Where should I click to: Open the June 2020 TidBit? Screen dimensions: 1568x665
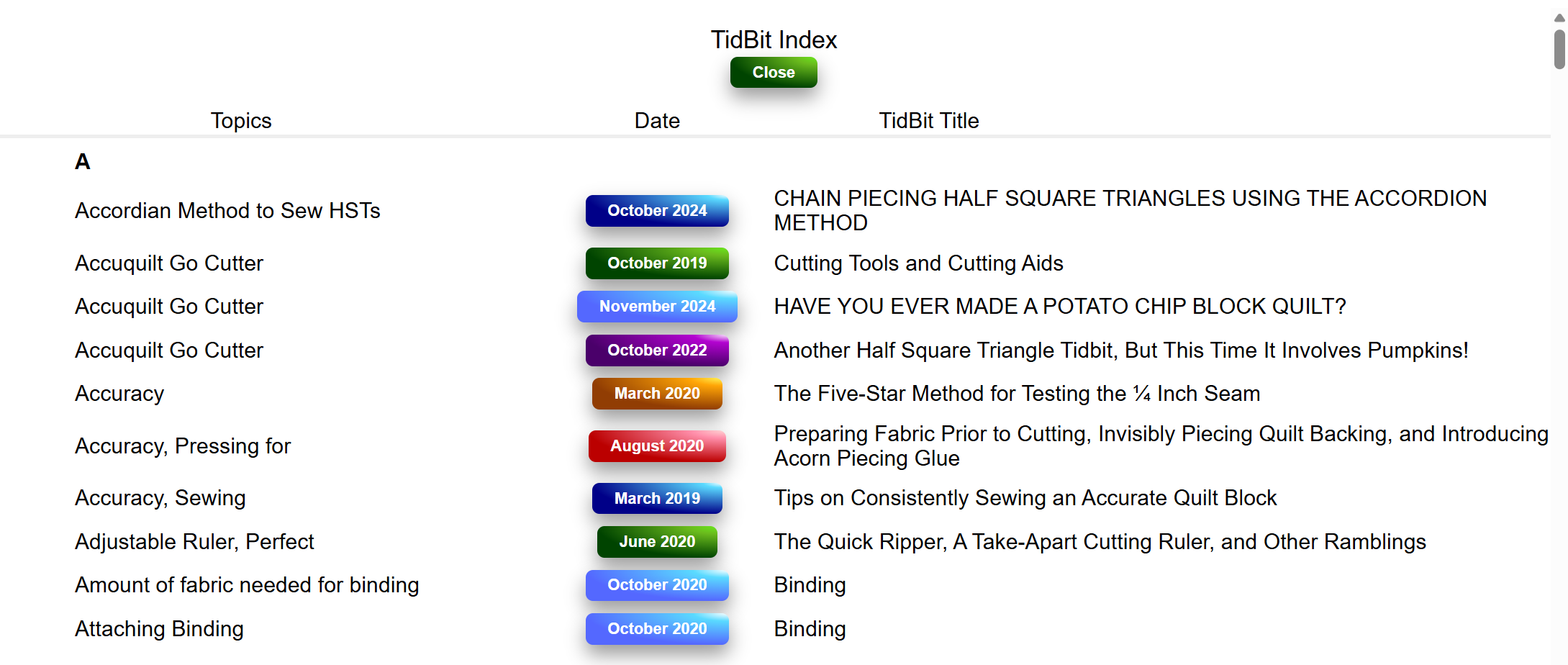click(x=657, y=542)
